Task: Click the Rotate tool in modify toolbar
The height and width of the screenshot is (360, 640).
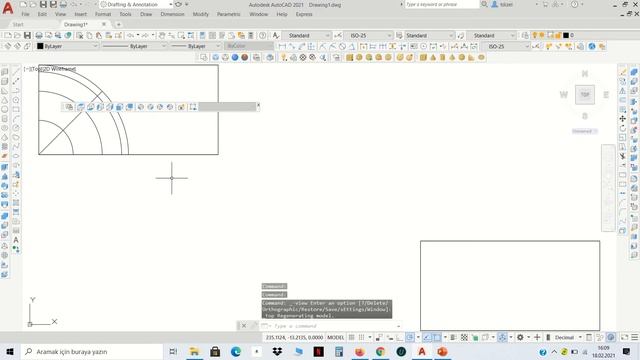Action: tap(622, 128)
